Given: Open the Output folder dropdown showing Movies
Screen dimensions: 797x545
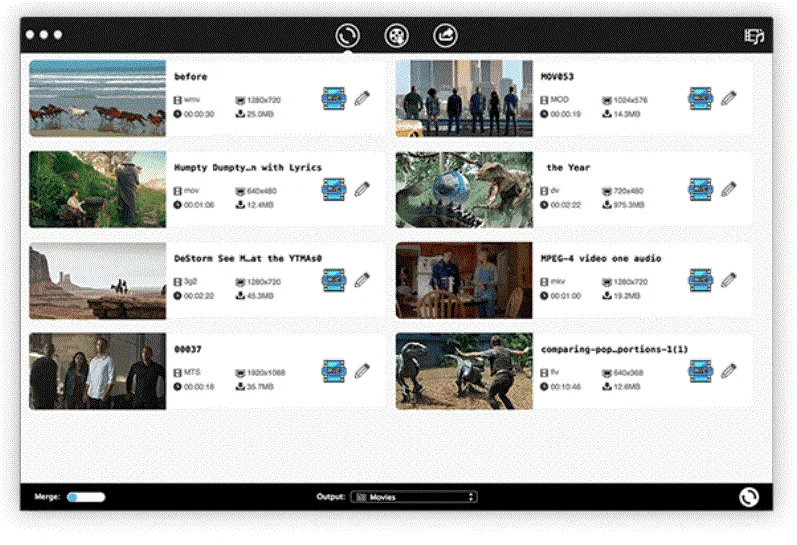Looking at the screenshot, I should click(414, 497).
